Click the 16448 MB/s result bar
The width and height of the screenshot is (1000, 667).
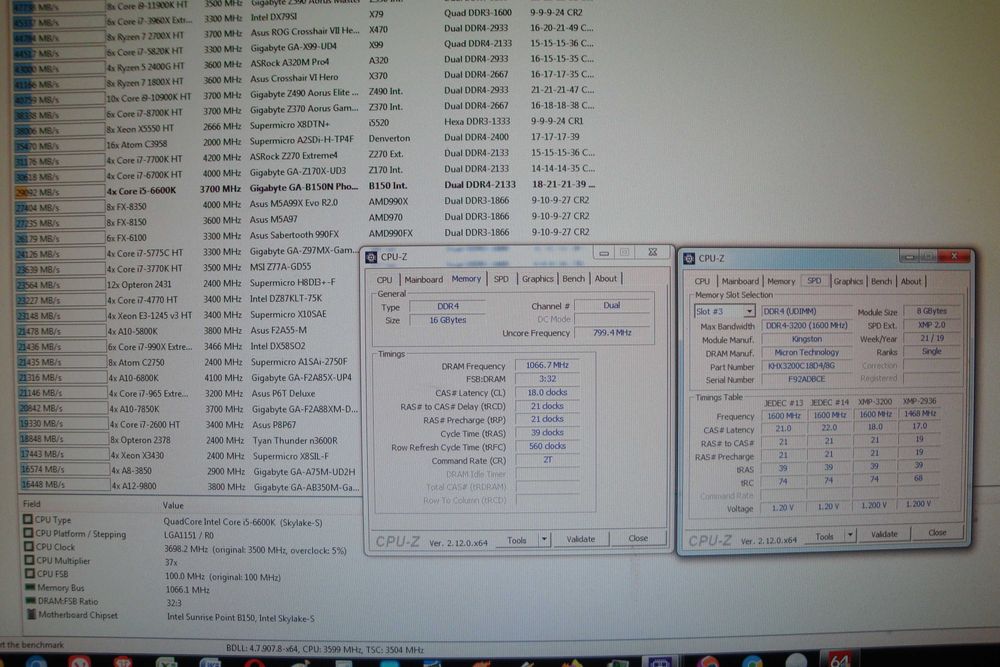coord(64,485)
